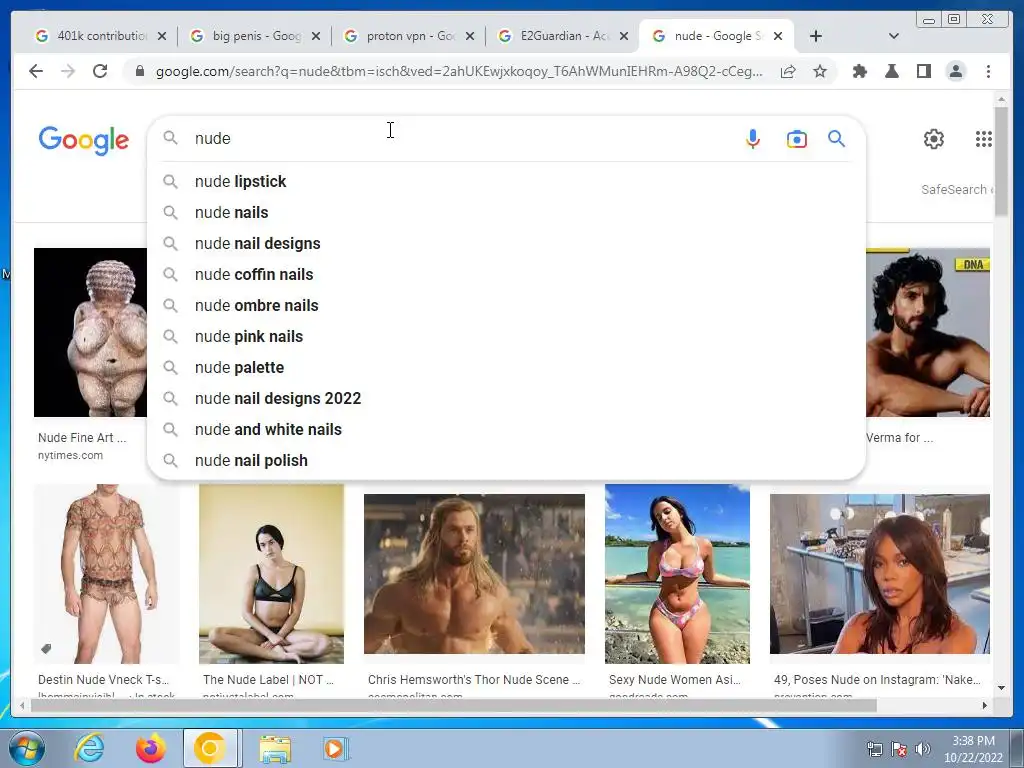Select suggestion 'nude coffin nails'

[x=507, y=274]
